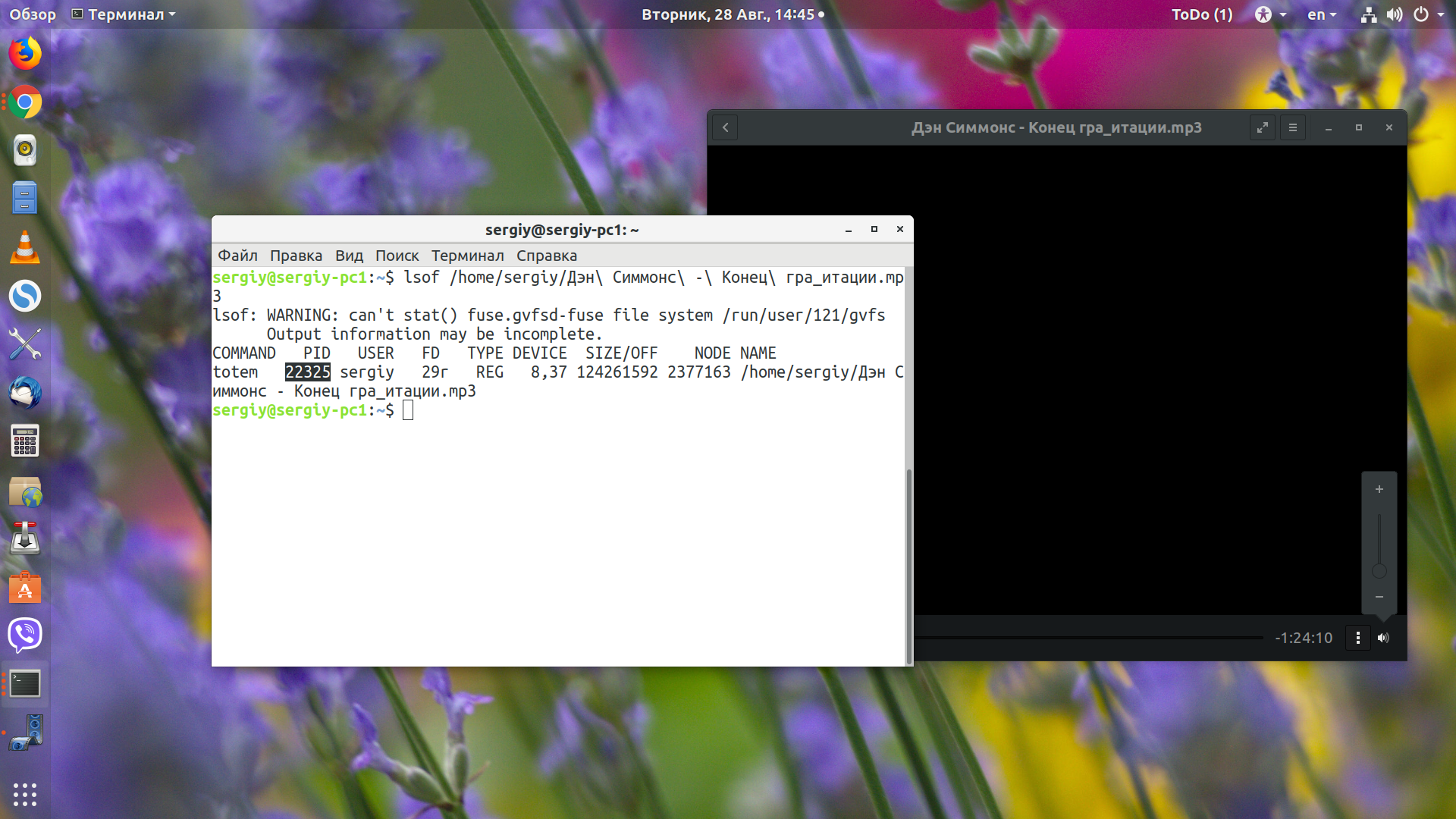The height and width of the screenshot is (819, 1456).
Task: Go back in the Totem player
Action: 726,127
